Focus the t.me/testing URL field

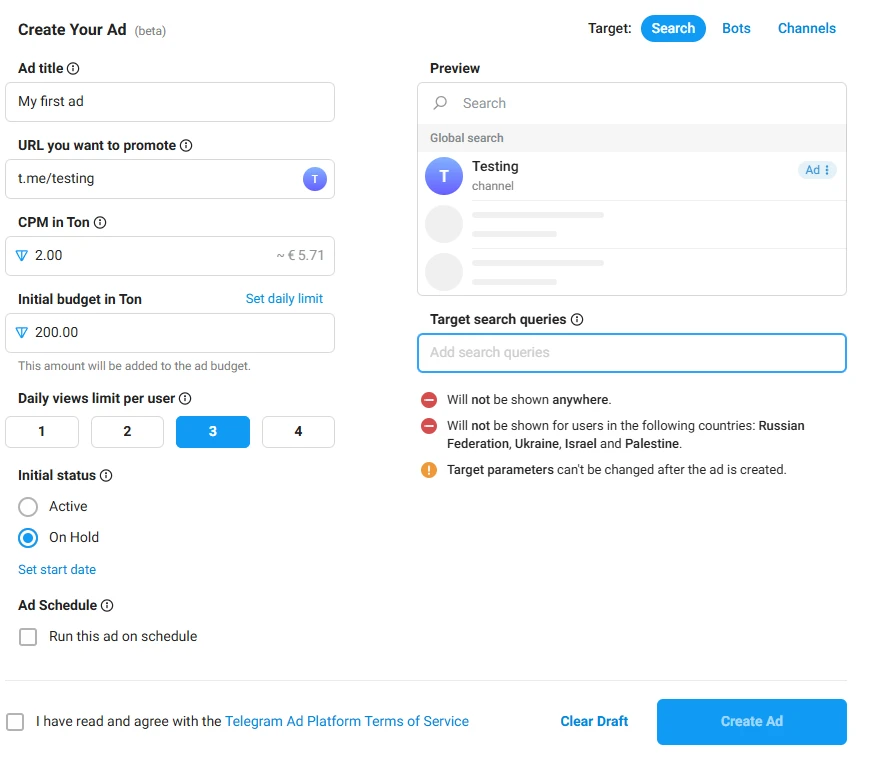pyautogui.click(x=170, y=179)
